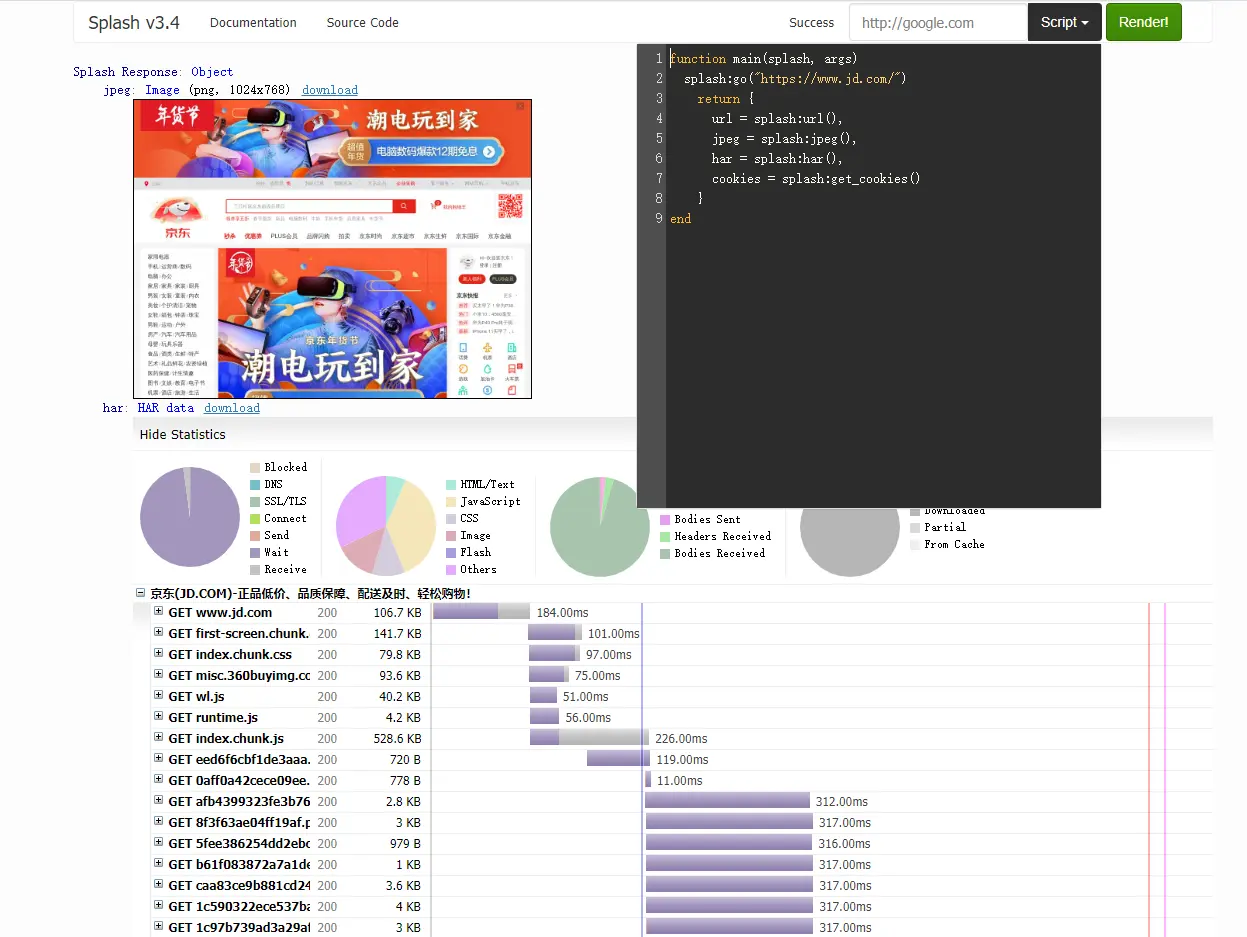Click the 101.00ms duration label
Image resolution: width=1247 pixels, height=937 pixels.
613,633
